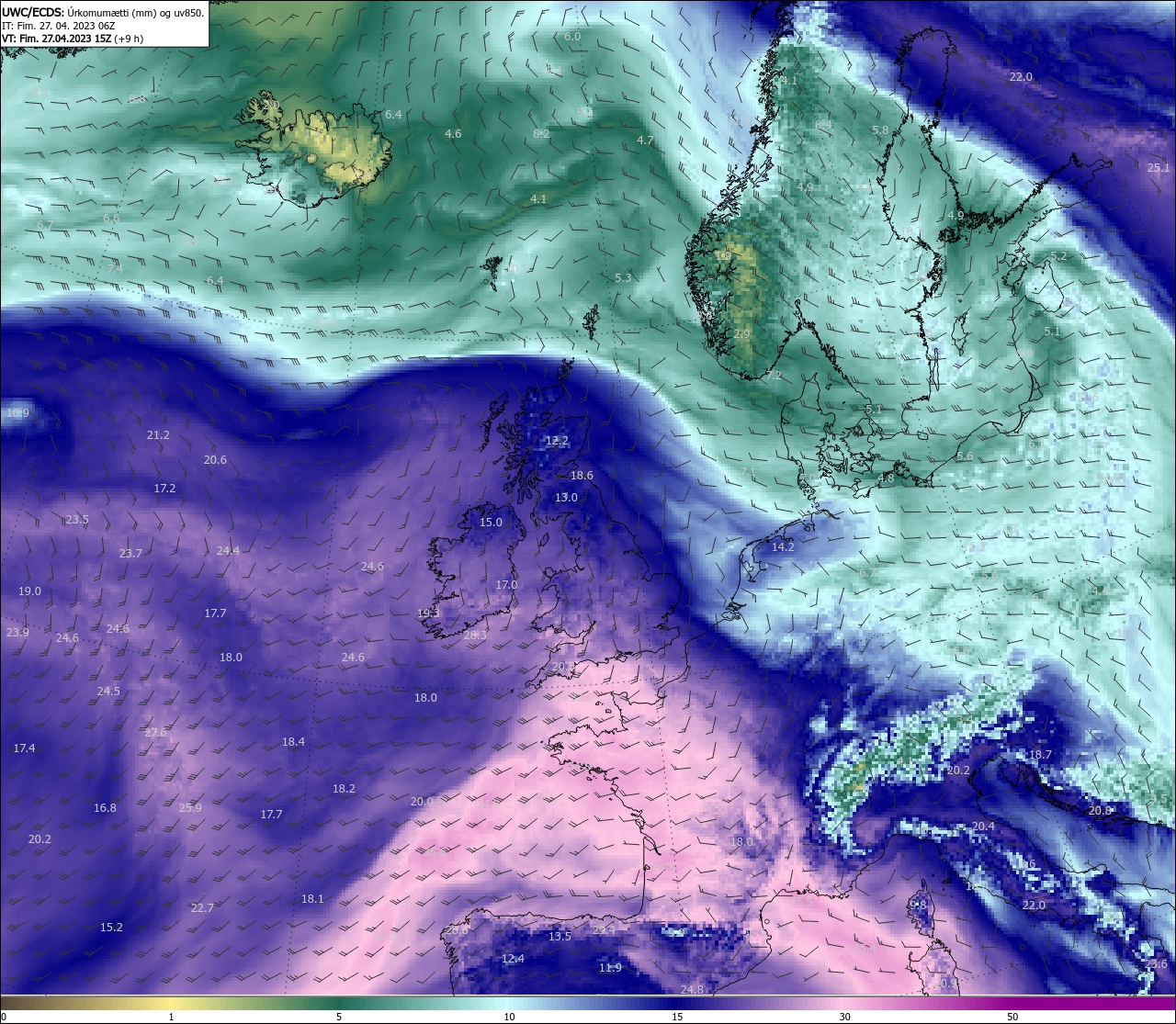This screenshot has height=1024, width=1176.
Task: Click the value 25.1 on the map
Action: click(x=1159, y=168)
